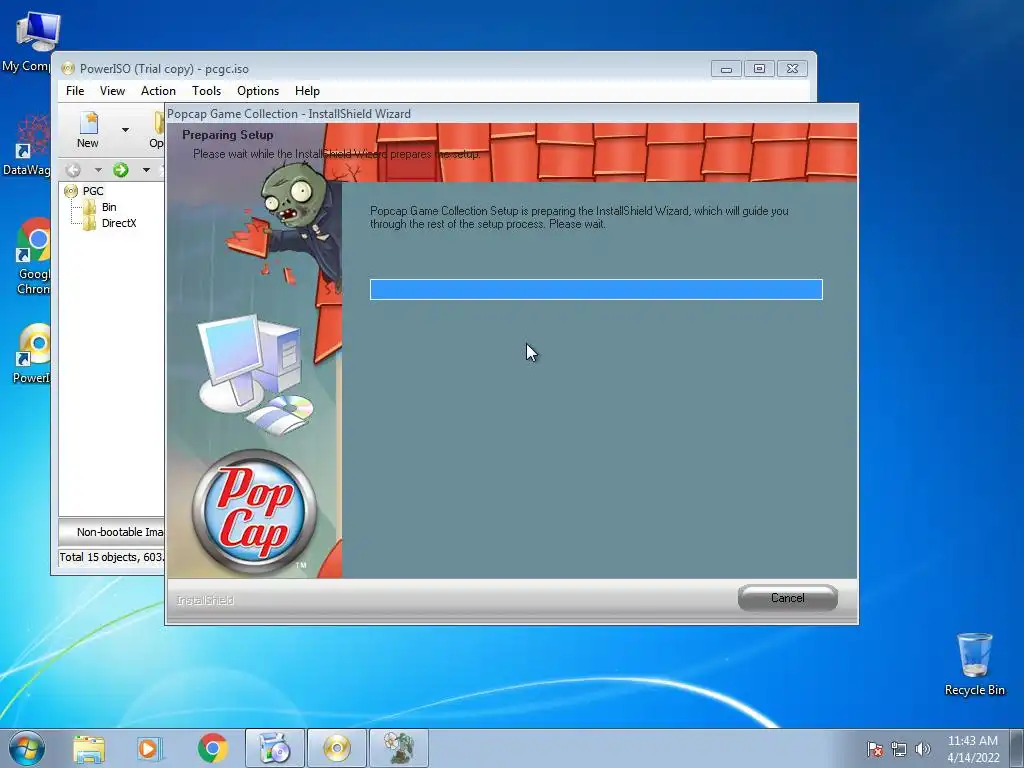Open the File menu in PowerISO
This screenshot has width=1024, height=768.
click(x=75, y=91)
